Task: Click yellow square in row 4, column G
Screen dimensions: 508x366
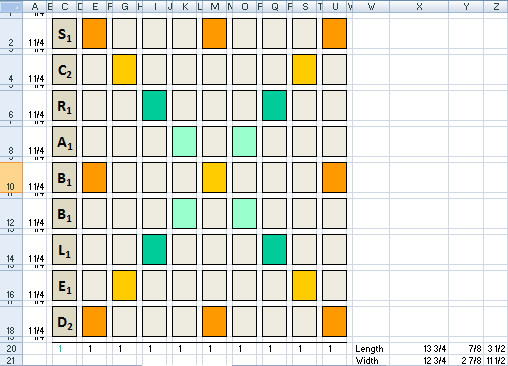Action: click(125, 69)
